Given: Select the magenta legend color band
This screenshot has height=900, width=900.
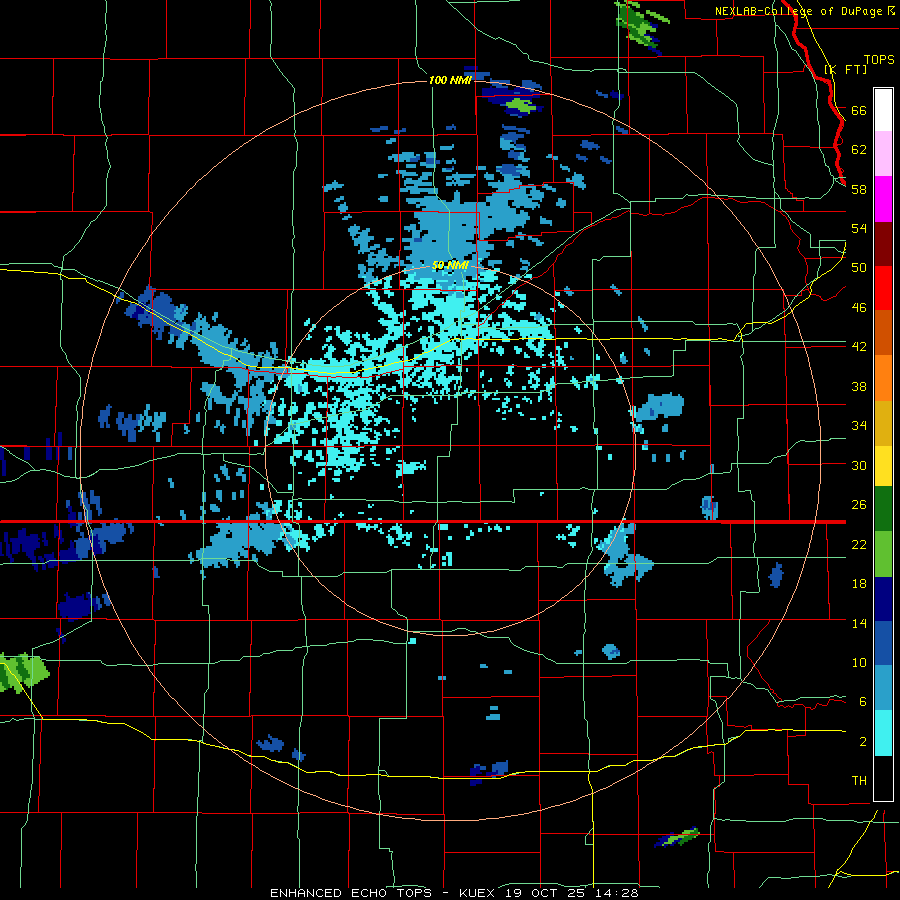Looking at the screenshot, I should point(883,199).
